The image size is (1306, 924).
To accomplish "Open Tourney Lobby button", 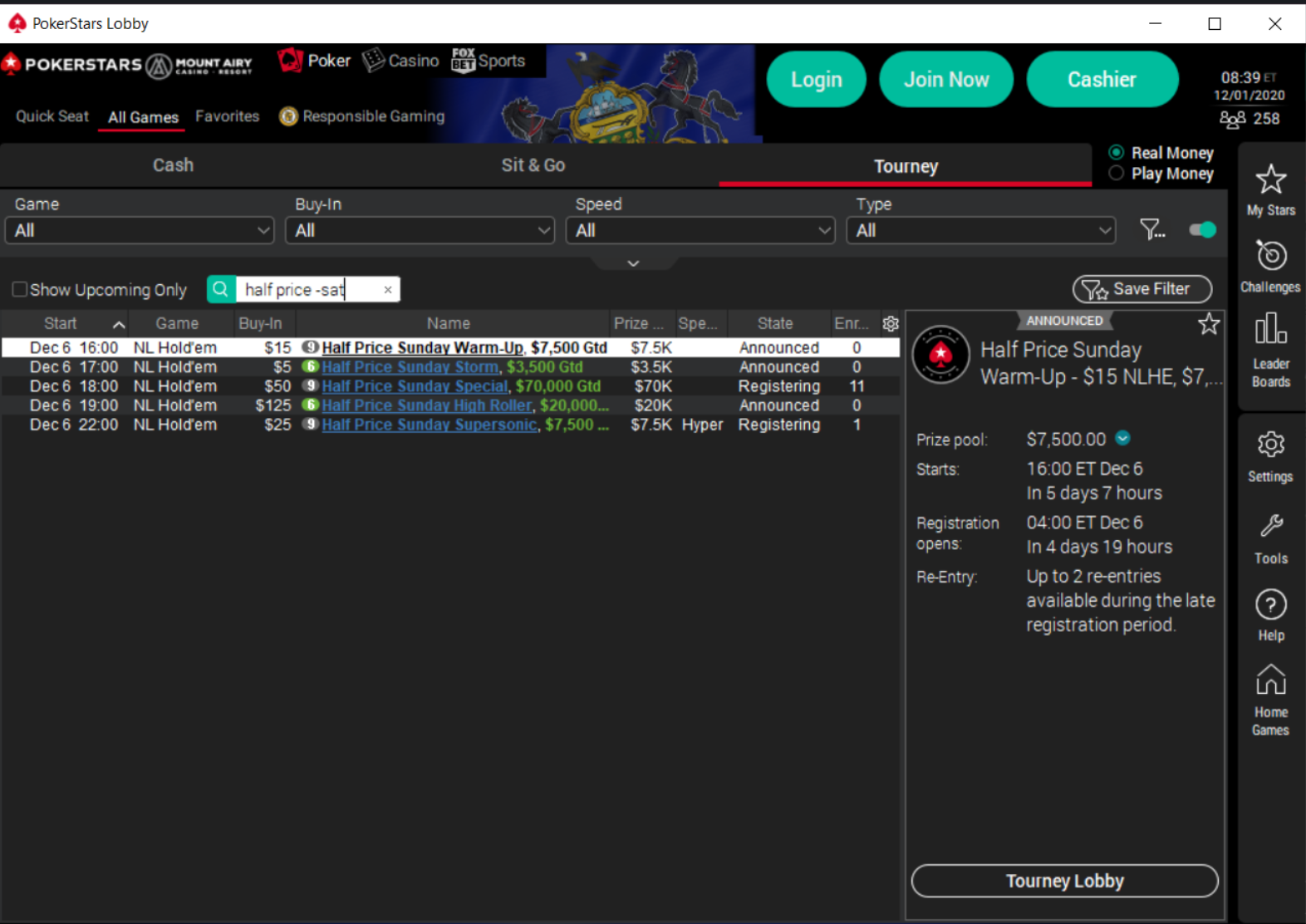I will [x=1064, y=881].
